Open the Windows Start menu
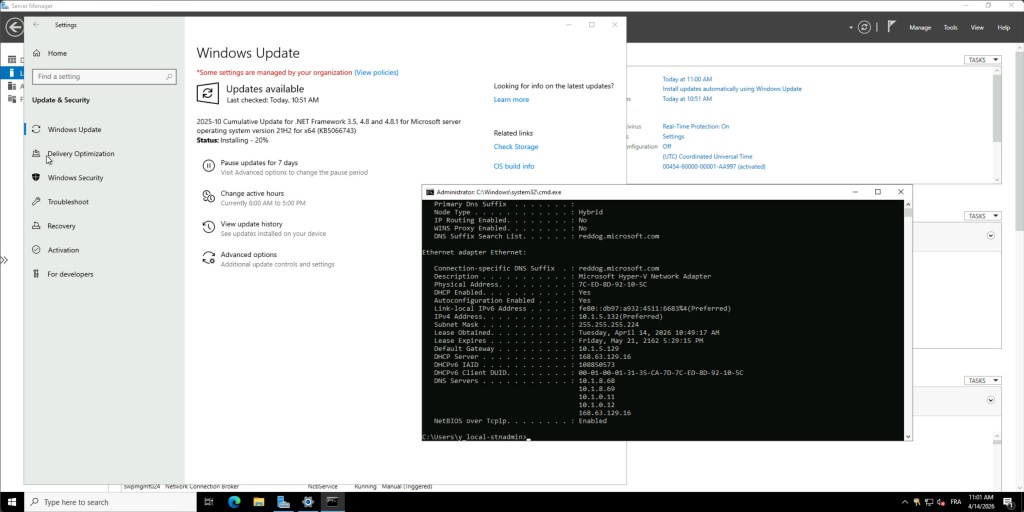 click(12, 501)
